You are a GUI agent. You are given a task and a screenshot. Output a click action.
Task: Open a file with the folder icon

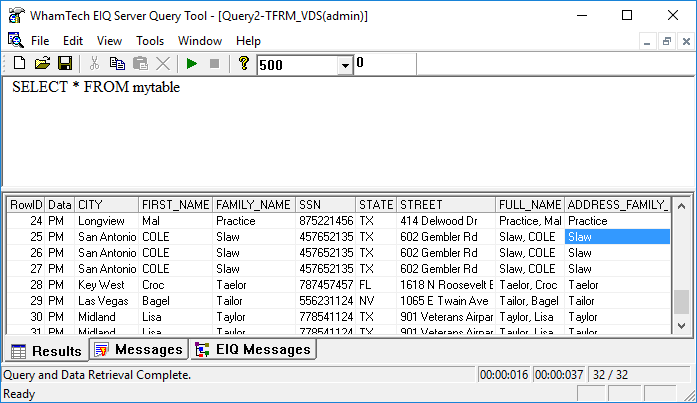pyautogui.click(x=42, y=63)
